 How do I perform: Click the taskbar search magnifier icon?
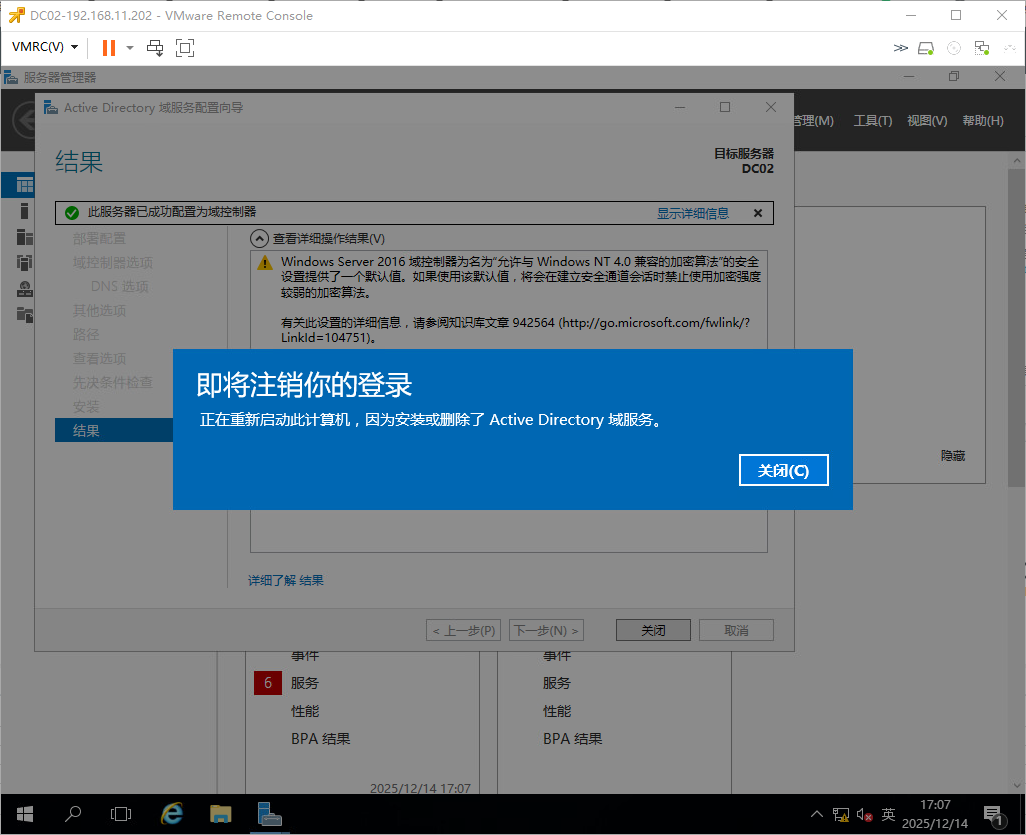(x=73, y=814)
